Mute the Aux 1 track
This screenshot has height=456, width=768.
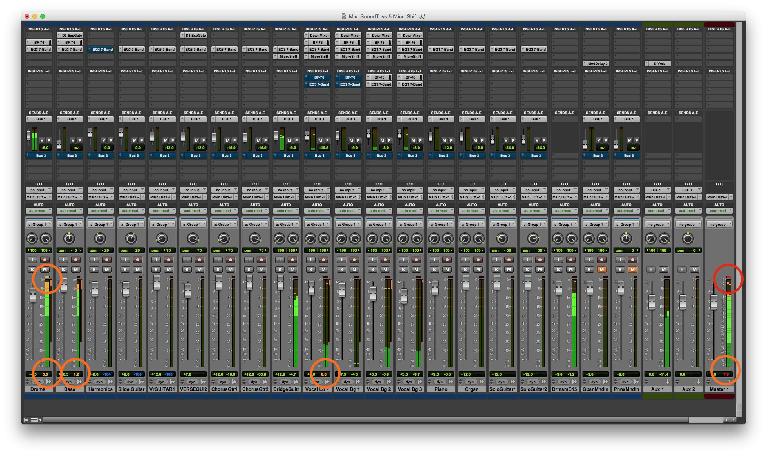tap(665, 267)
